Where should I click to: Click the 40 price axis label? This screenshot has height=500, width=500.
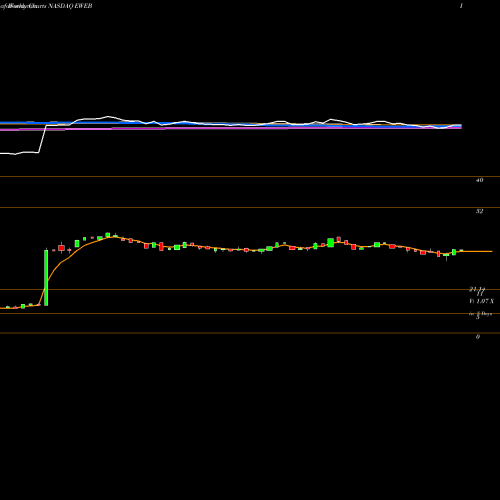[x=479, y=180]
